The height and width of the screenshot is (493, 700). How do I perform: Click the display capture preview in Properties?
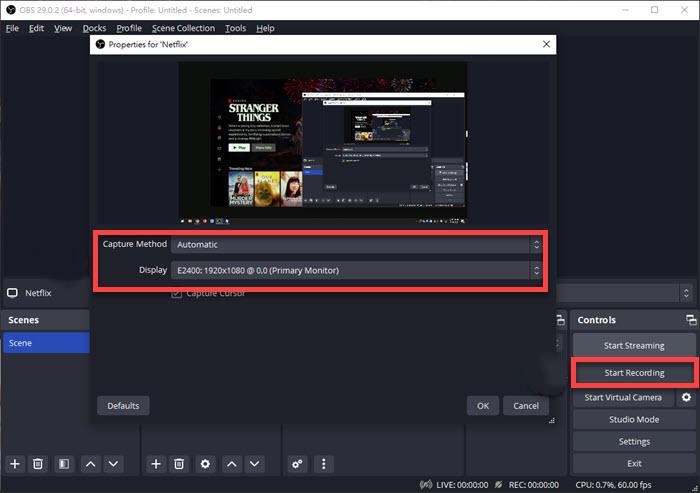[x=323, y=142]
